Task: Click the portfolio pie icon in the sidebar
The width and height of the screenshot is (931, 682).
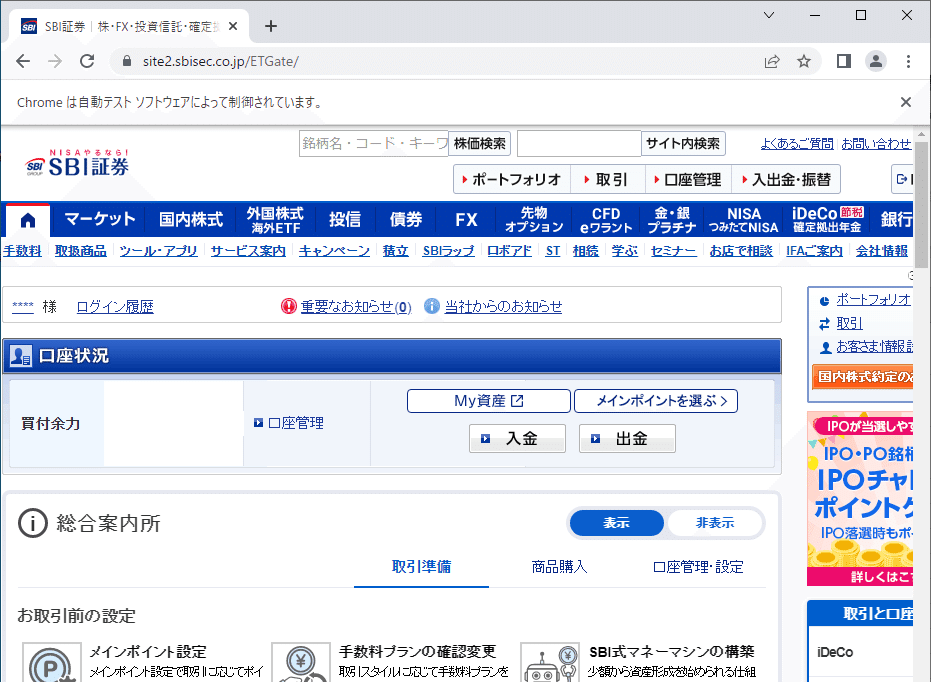Action: (x=824, y=301)
